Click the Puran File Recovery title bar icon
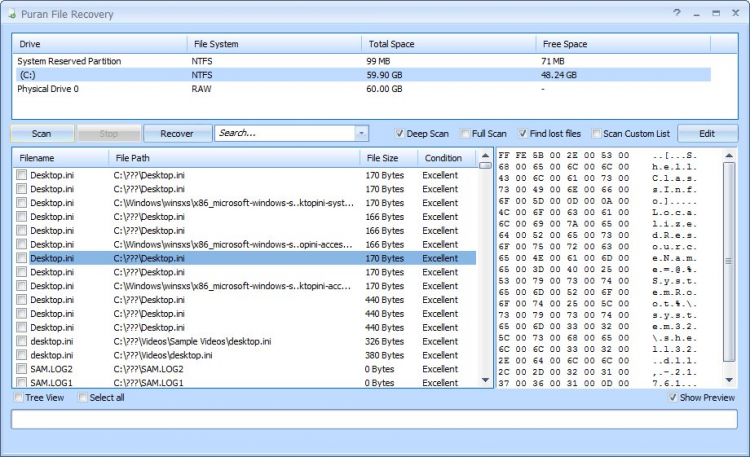This screenshot has height=457, width=750. tap(11, 15)
